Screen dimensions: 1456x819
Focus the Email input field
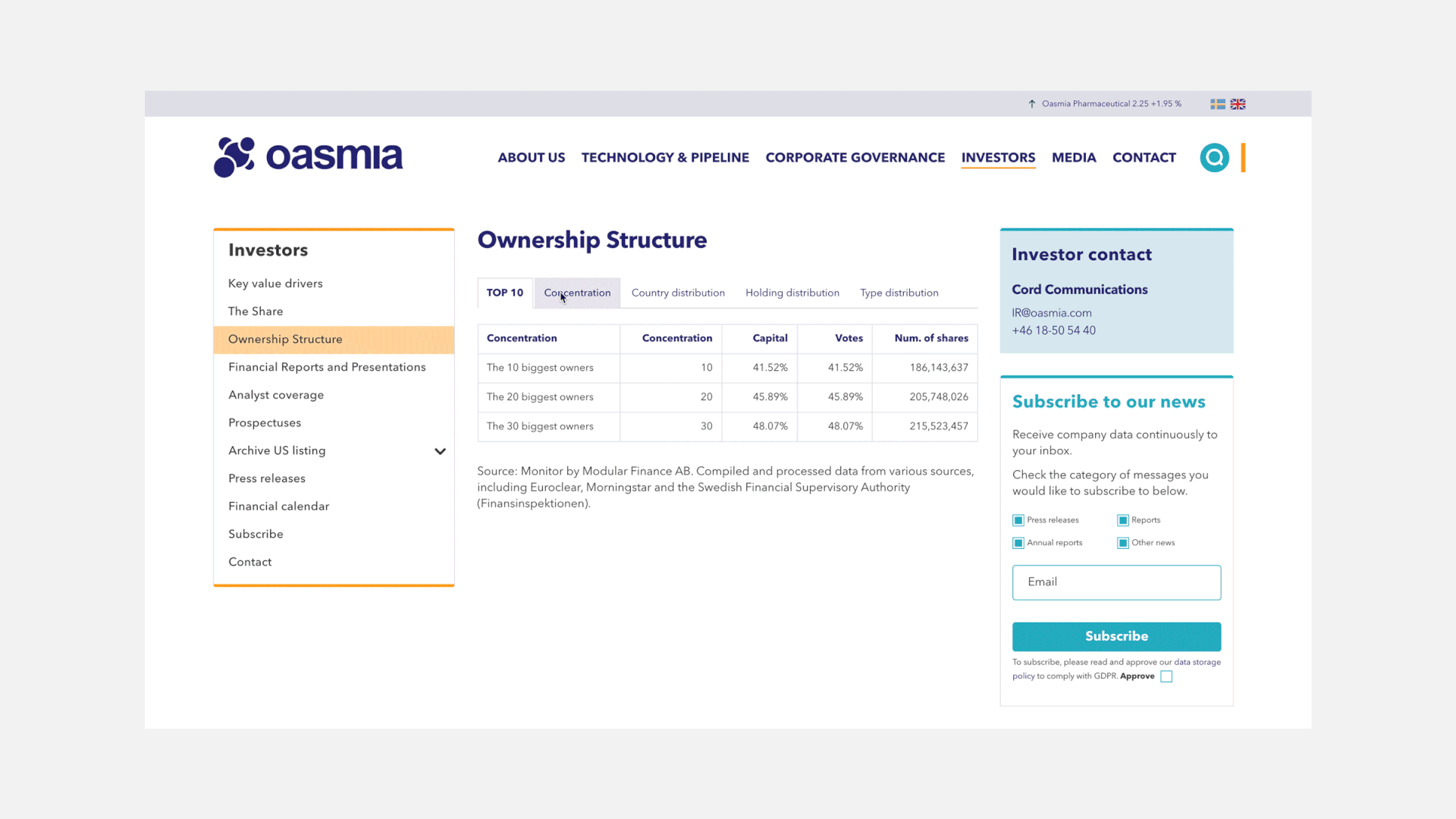(x=1116, y=582)
